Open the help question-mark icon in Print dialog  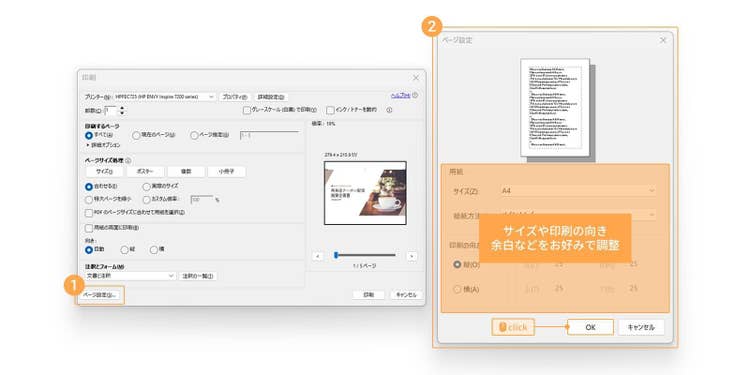click(415, 95)
